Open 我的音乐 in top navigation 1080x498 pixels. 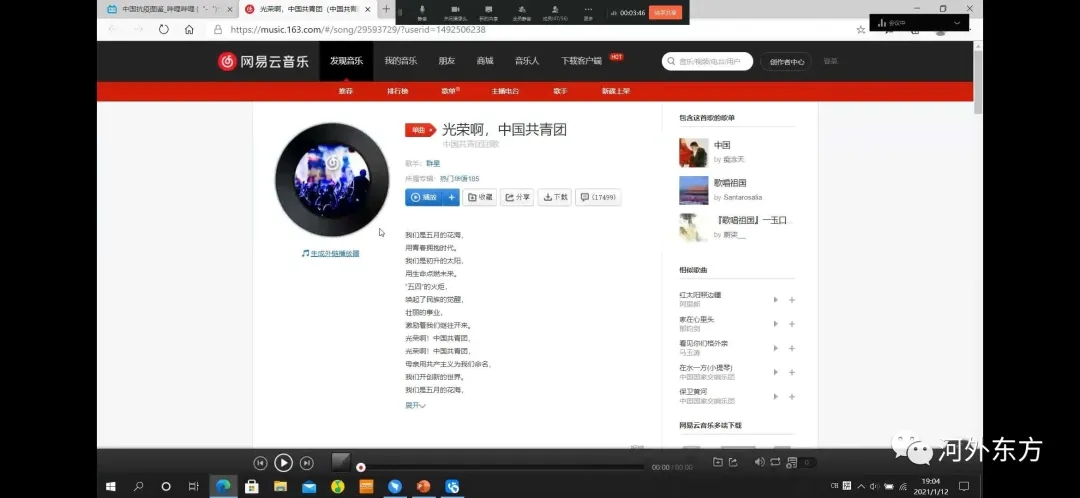[400, 61]
